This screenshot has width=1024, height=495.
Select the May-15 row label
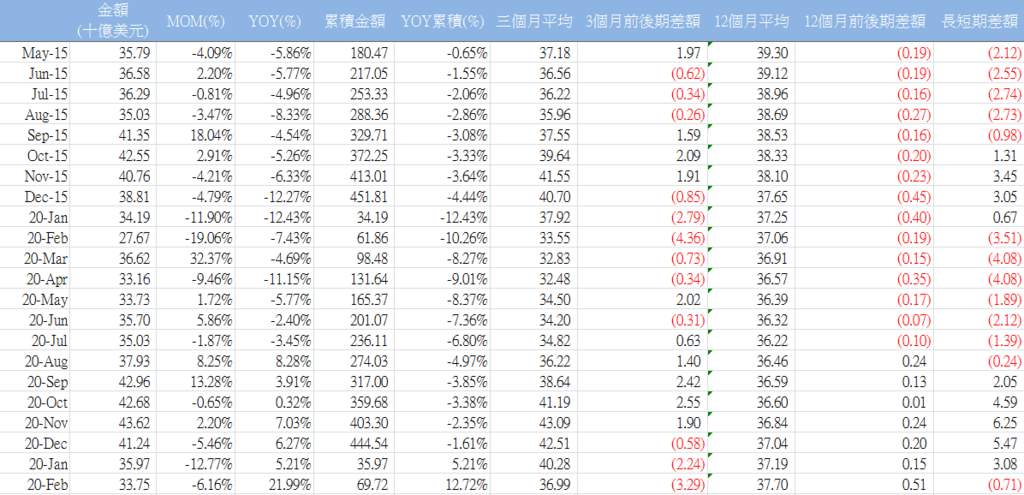(x=44, y=52)
